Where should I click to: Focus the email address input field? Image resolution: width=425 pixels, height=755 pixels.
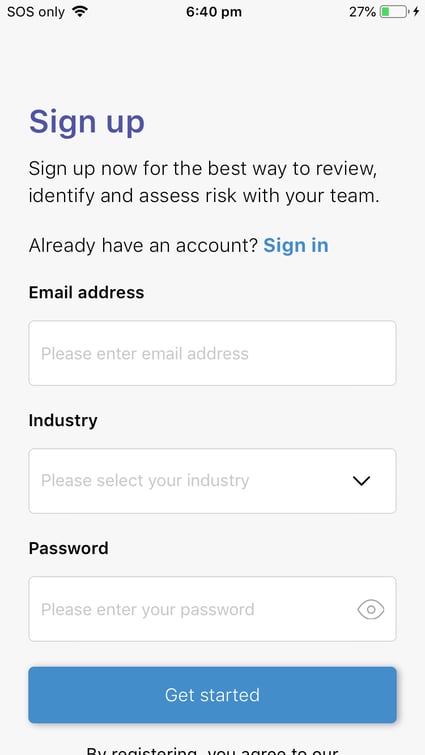212,353
